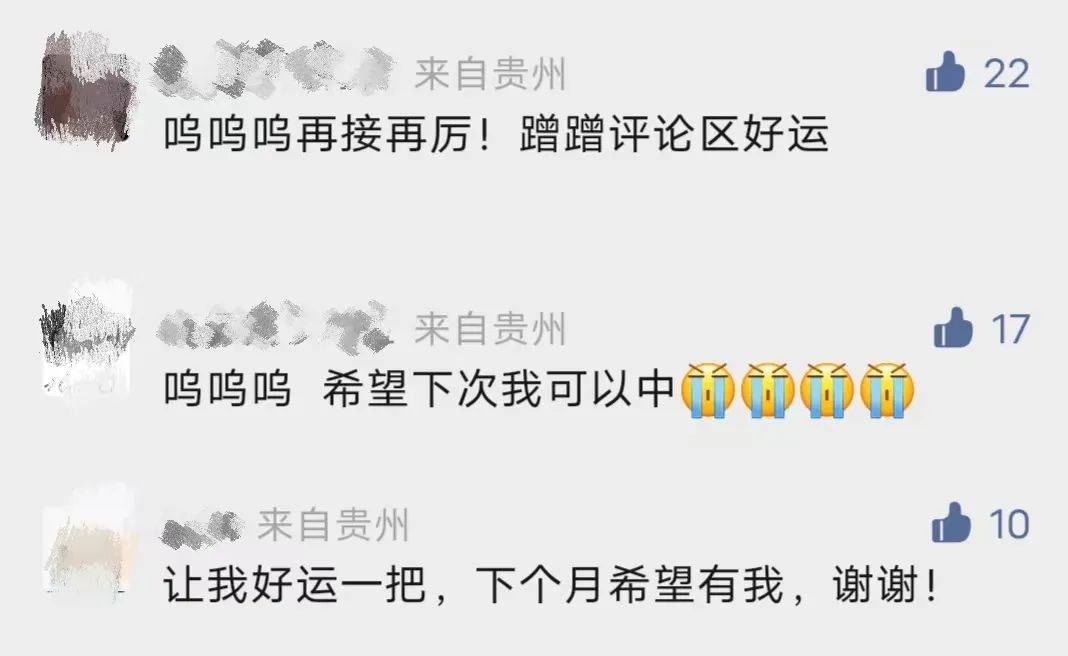1068x656 pixels.
Task: Select the comment text 希望下次我可以中
Action: click(499, 390)
